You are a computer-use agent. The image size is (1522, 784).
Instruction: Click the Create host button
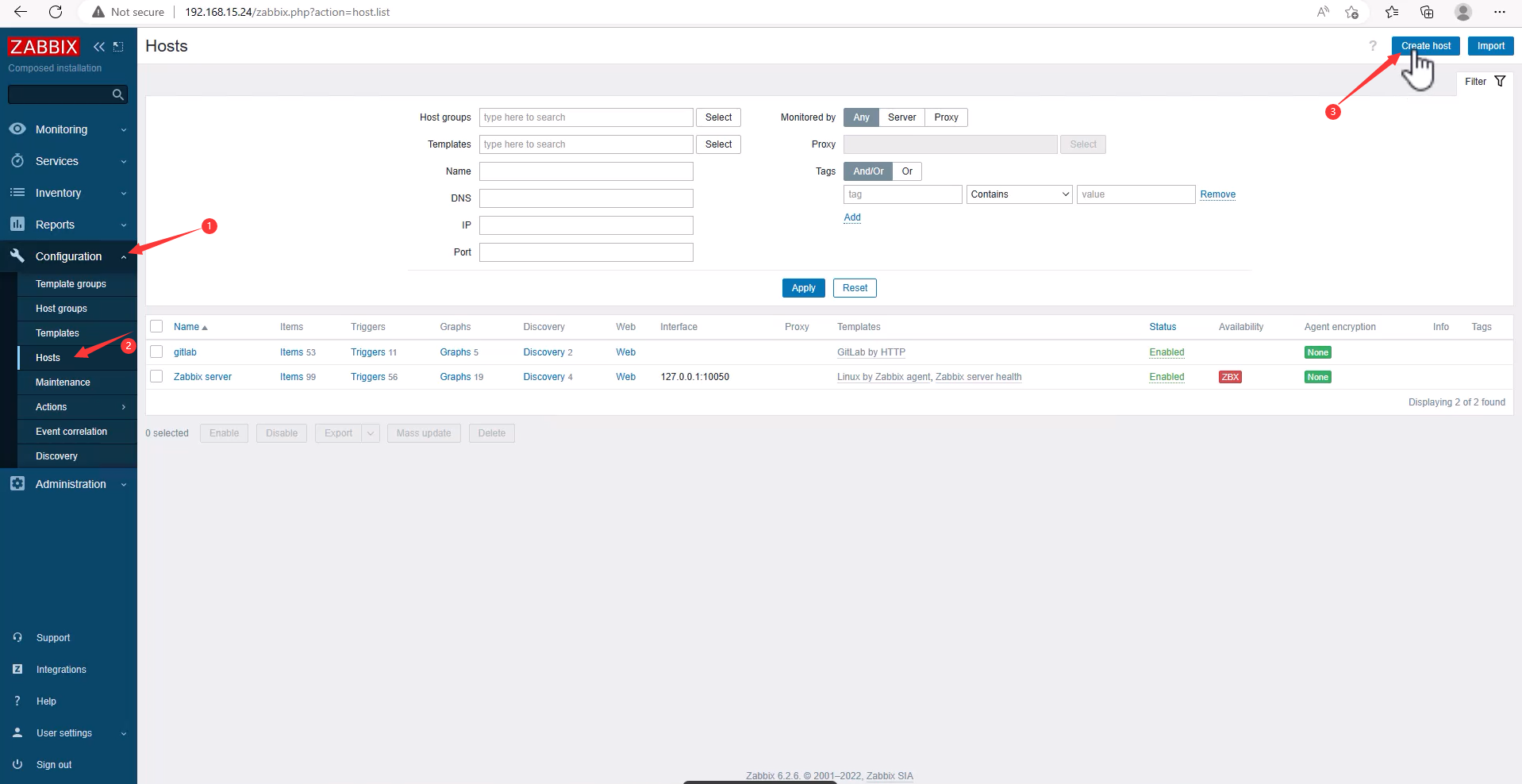[x=1425, y=46]
